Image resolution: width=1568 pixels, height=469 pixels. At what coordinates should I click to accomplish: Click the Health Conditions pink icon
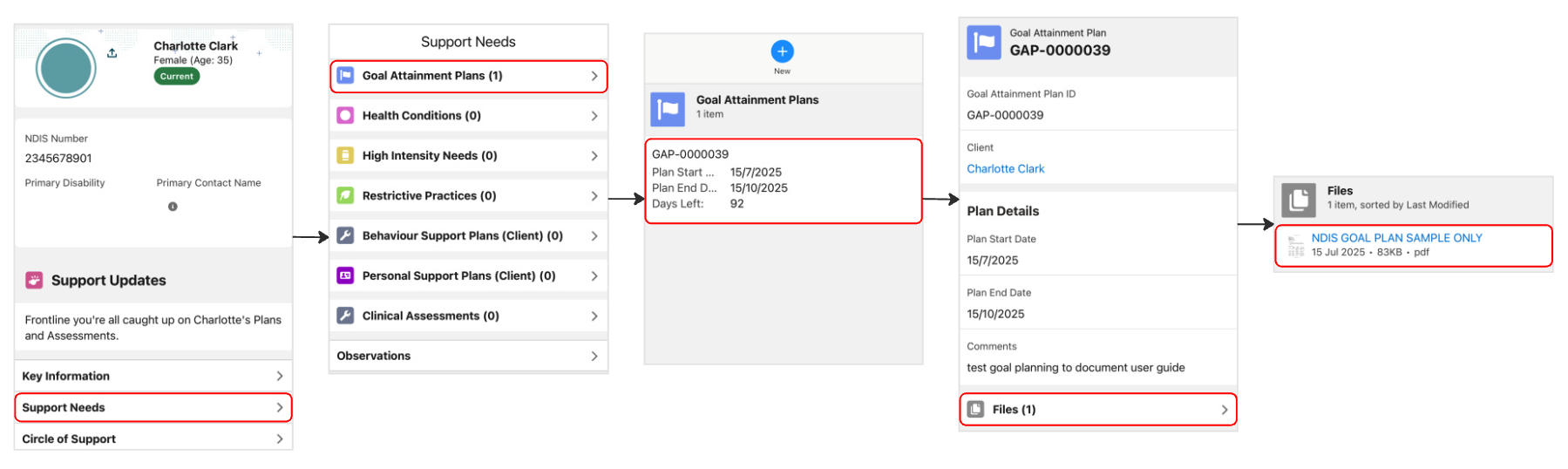coord(345,116)
